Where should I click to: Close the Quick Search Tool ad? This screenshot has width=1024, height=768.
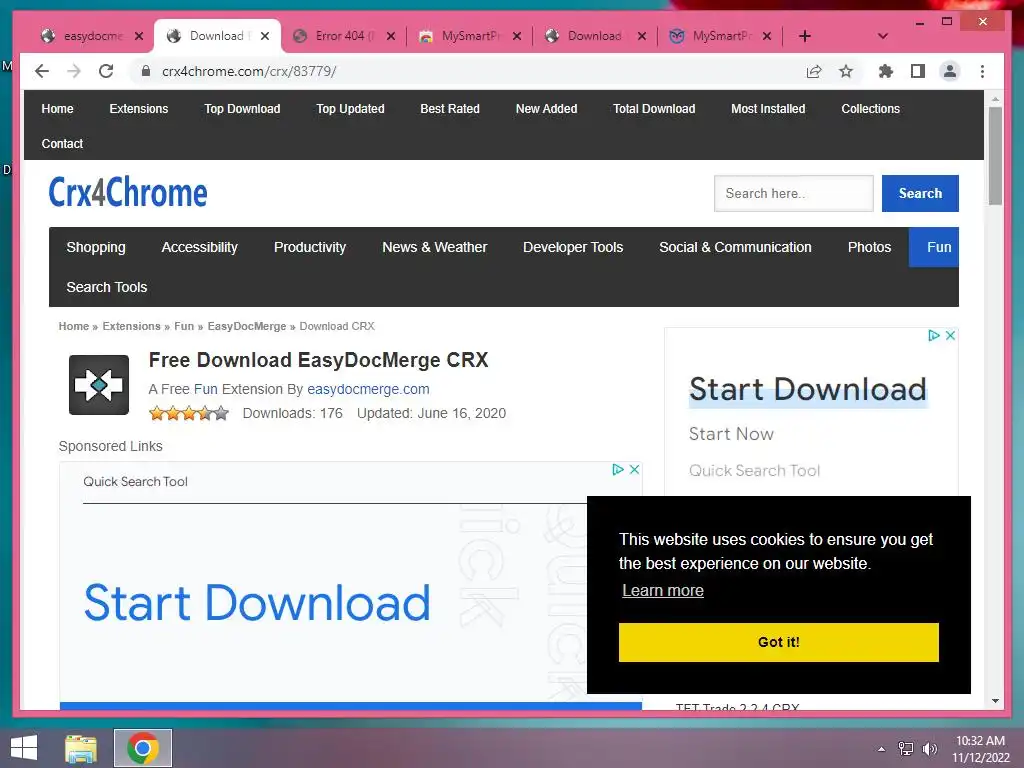(x=634, y=470)
